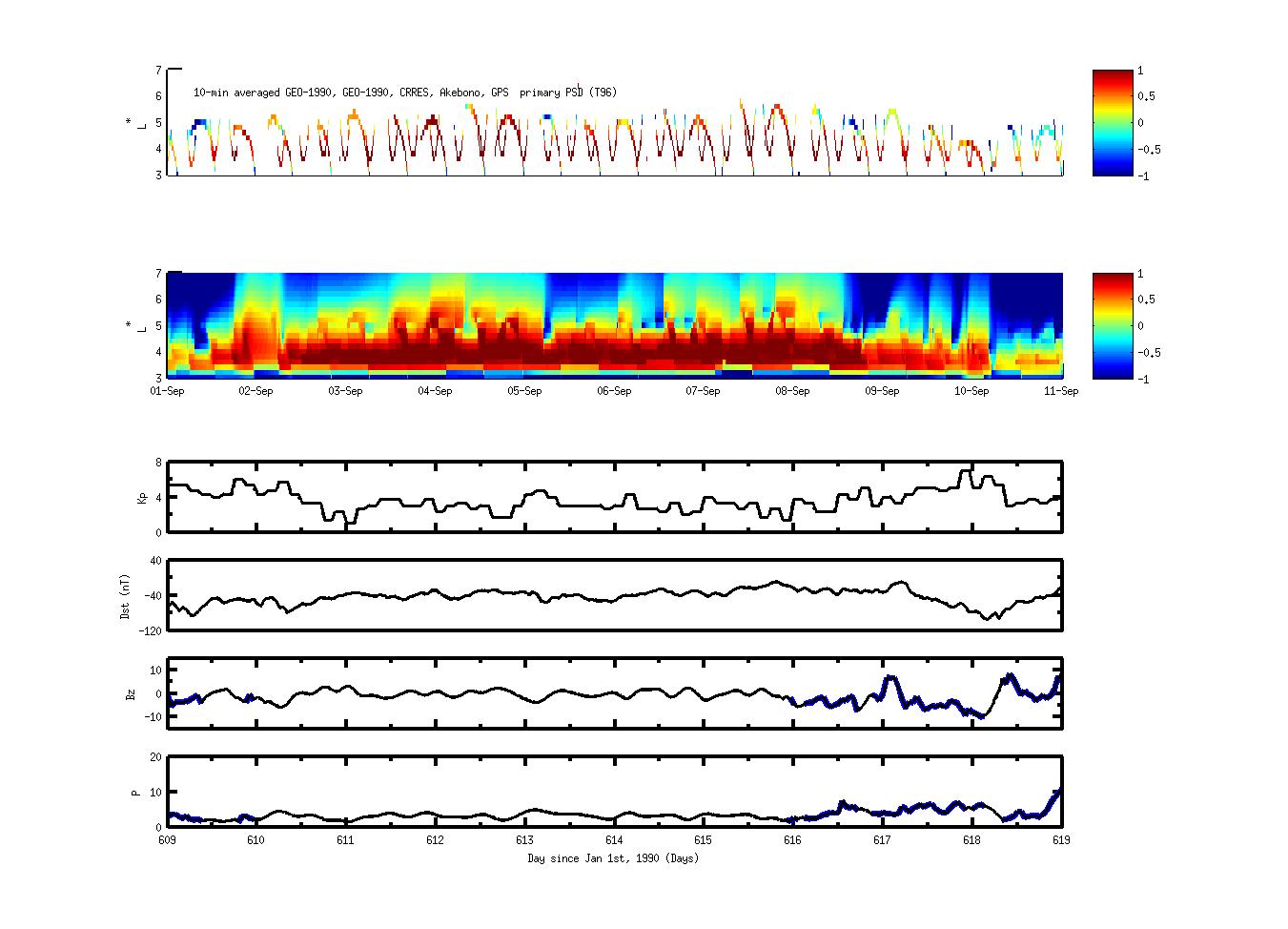Click the lower colorbar beside the heatmap
Image resolution: width=1288 pixels, height=929 pixels.
[x=1113, y=326]
